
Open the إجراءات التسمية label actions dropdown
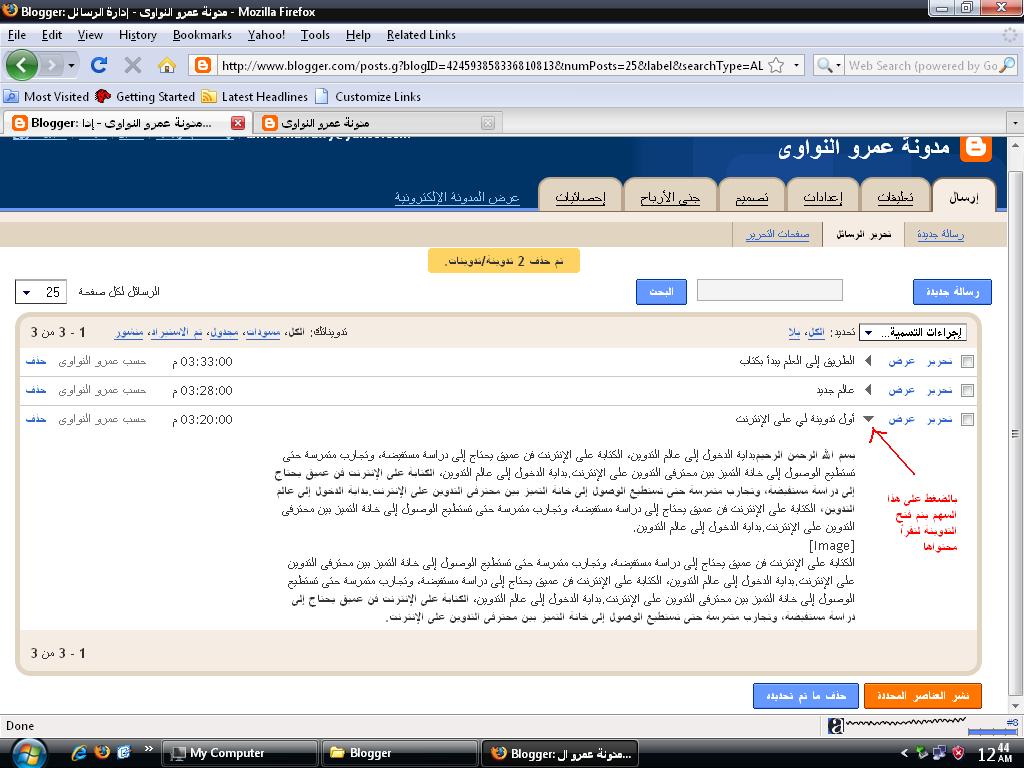[912, 332]
